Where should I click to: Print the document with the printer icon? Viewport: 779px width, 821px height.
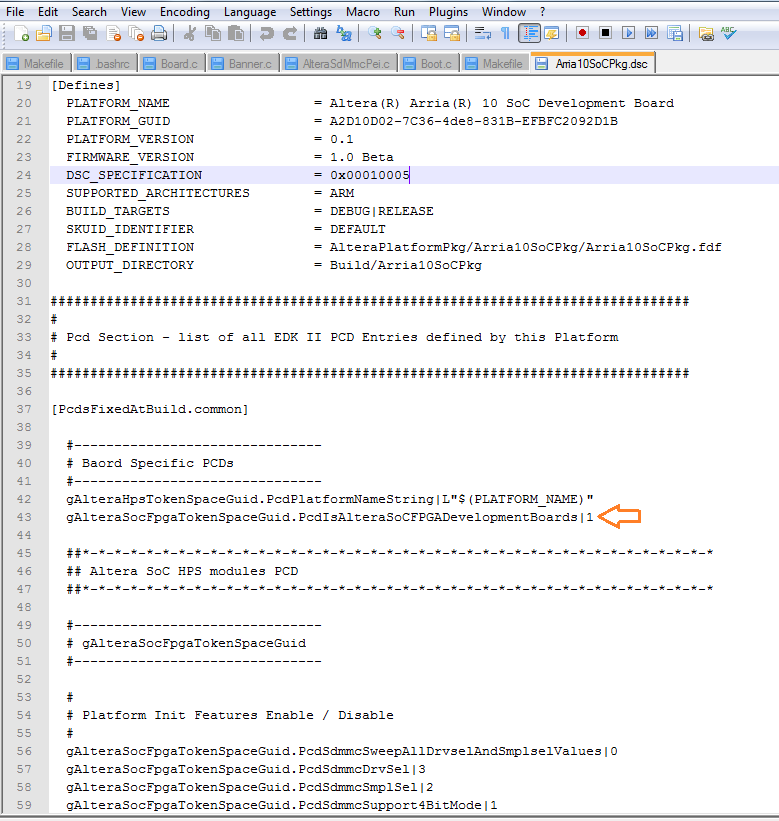159,34
